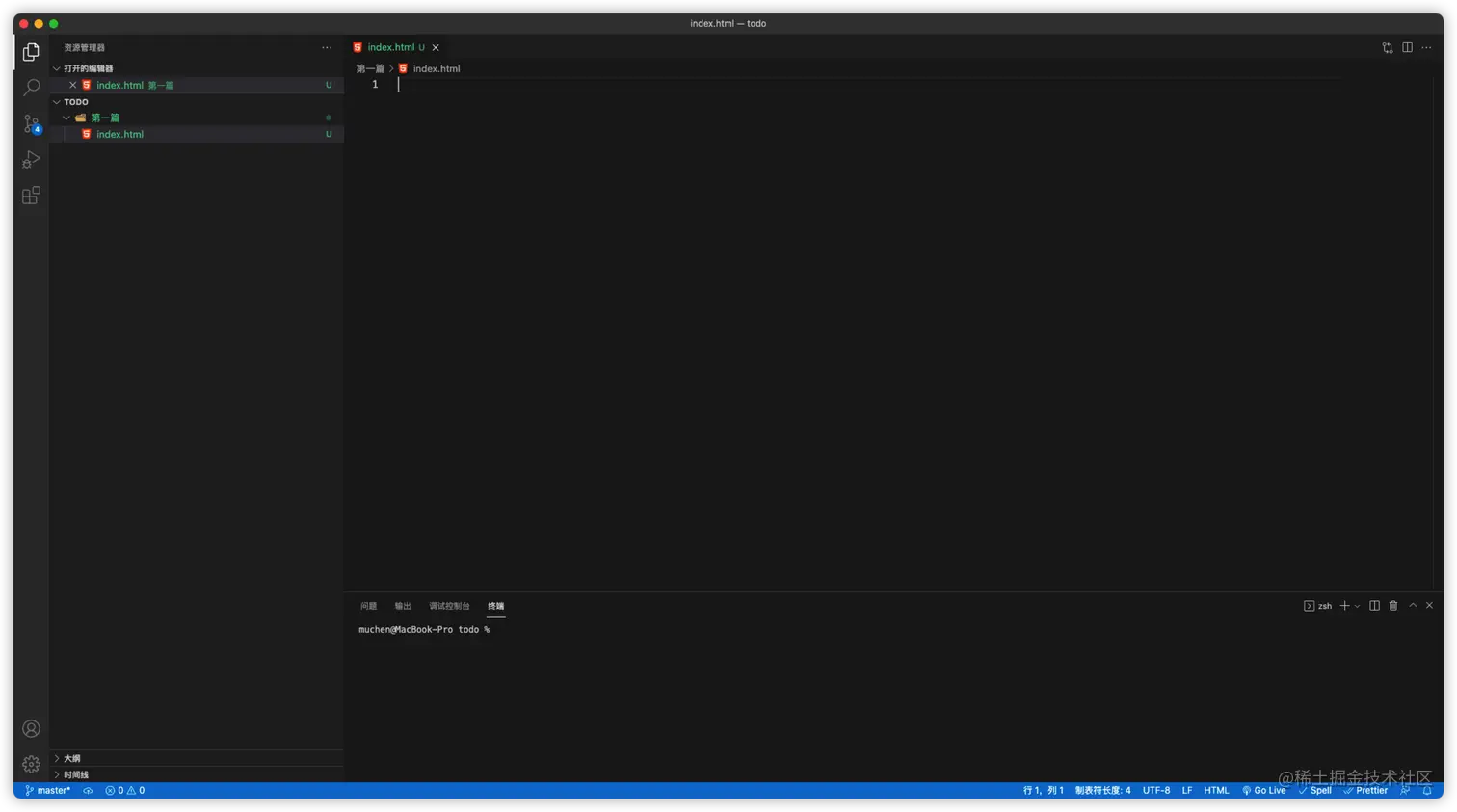Click the new terminal plus icon
Image resolution: width=1457 pixels, height=812 pixels.
point(1344,606)
